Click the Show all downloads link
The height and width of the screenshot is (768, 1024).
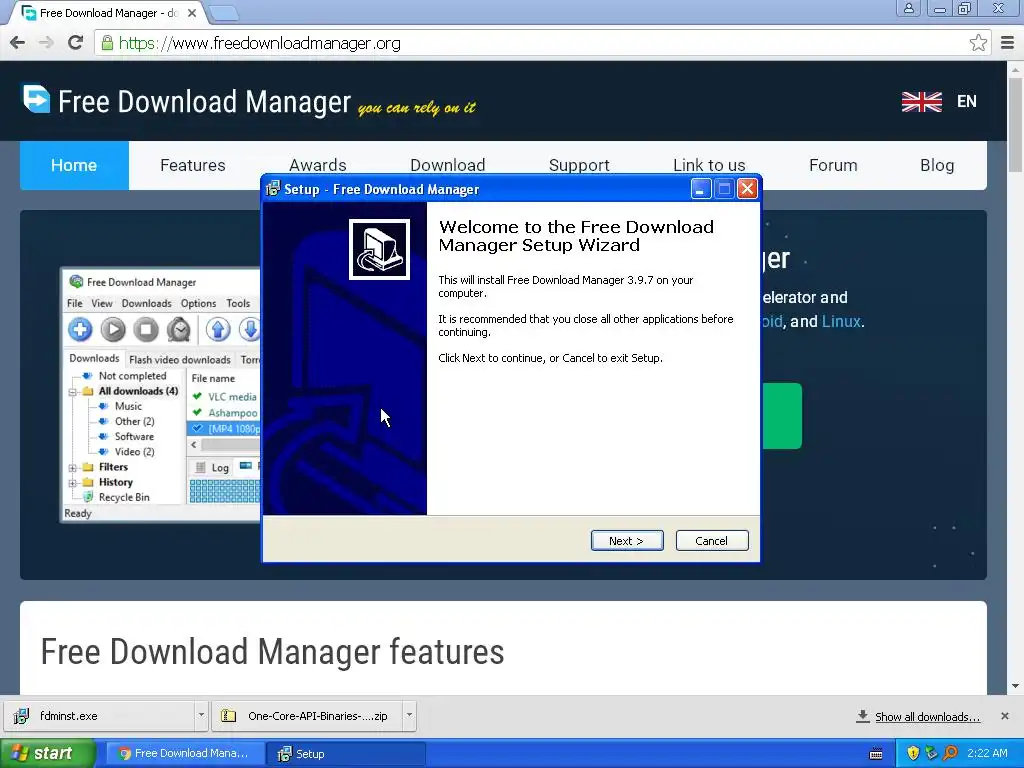[927, 717]
